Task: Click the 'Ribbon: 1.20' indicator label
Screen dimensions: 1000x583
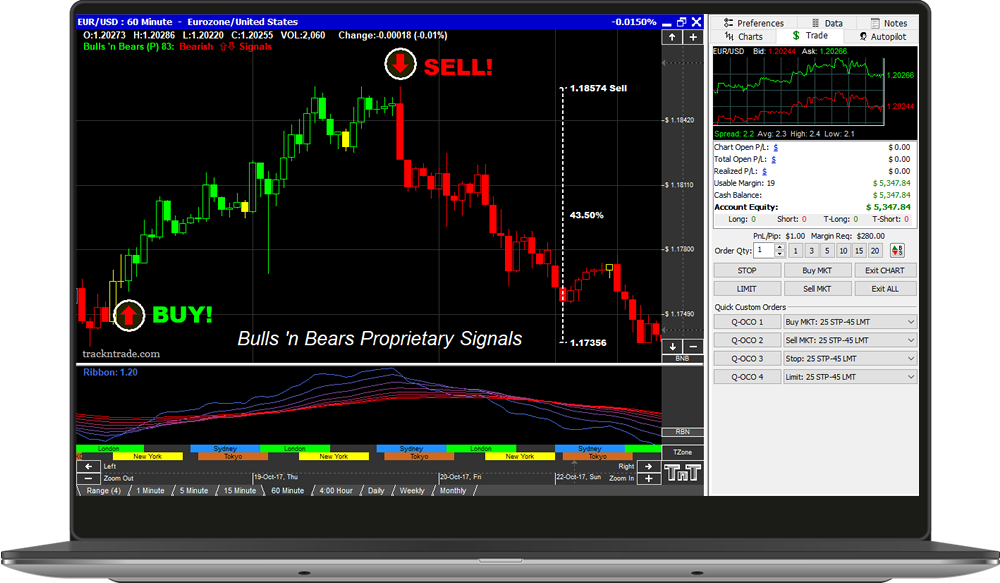Action: (x=110, y=373)
